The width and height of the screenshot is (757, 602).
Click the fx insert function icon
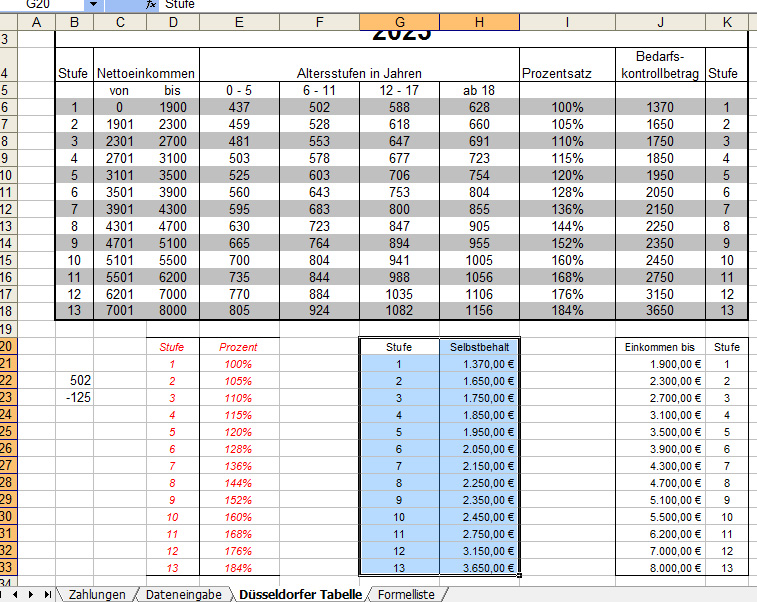151,4
